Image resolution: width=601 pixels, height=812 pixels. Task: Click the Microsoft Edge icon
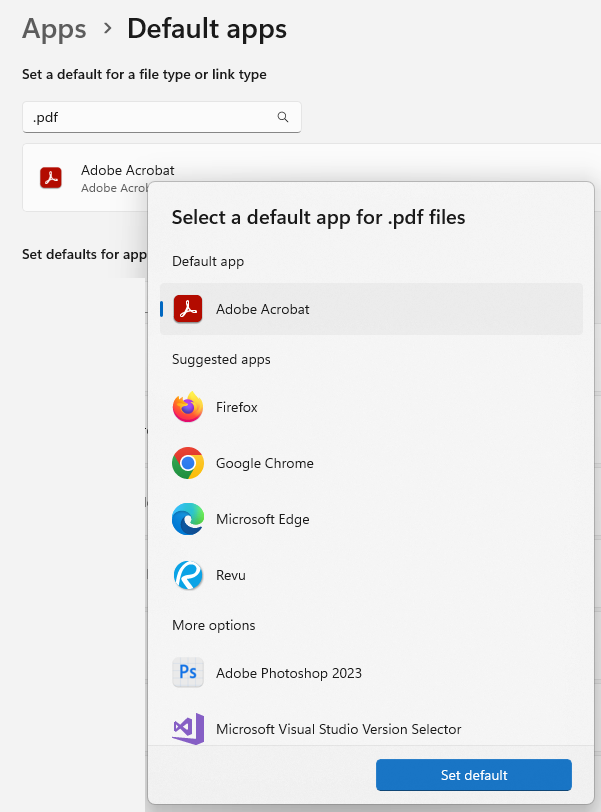click(x=187, y=519)
